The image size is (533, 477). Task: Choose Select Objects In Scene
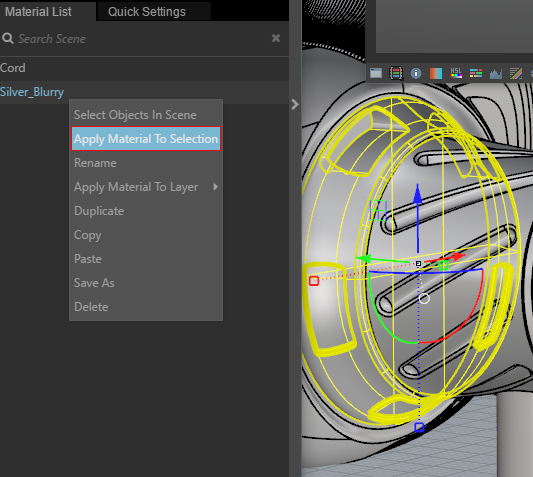(x=135, y=115)
